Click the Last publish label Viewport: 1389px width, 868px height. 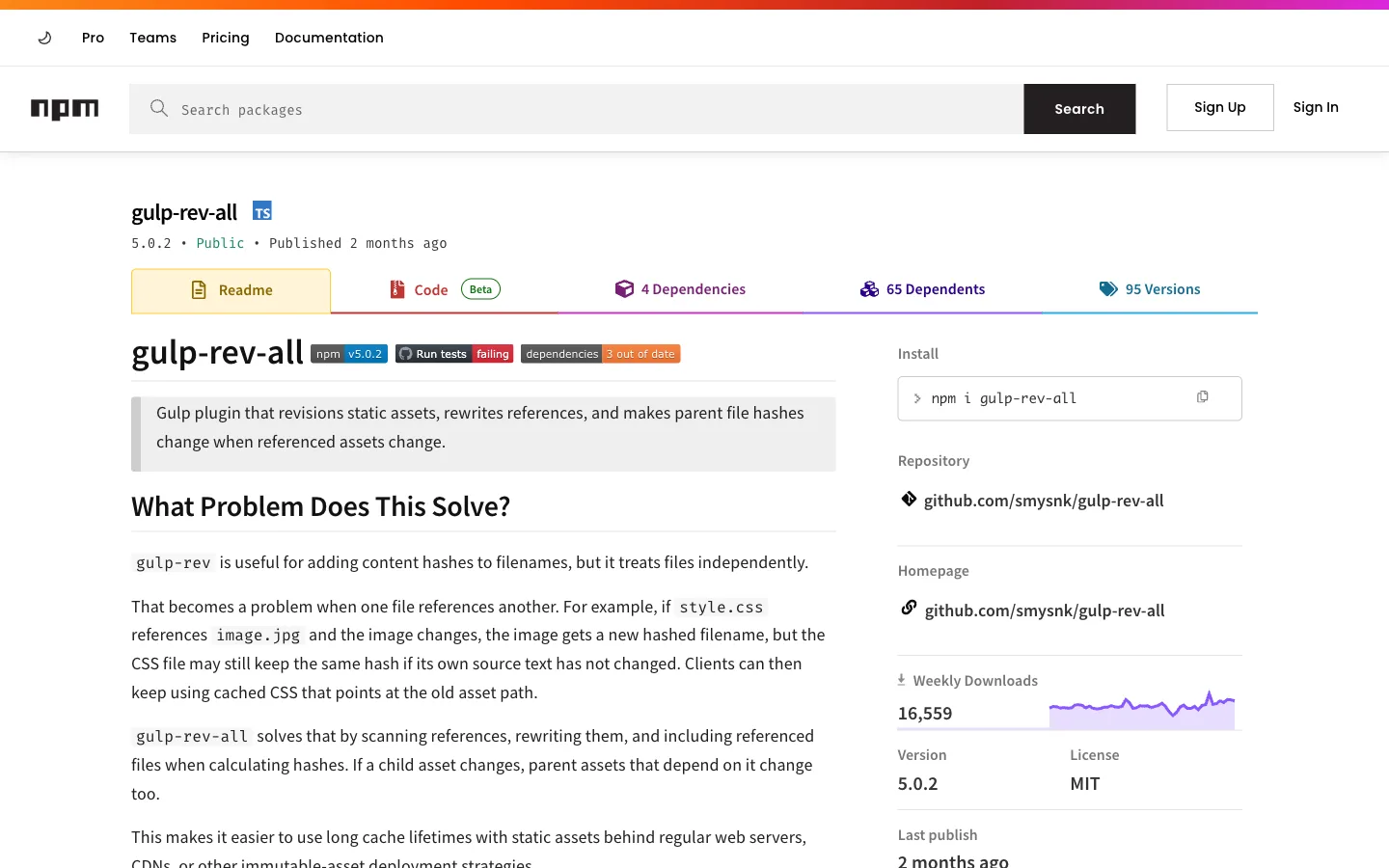938,835
